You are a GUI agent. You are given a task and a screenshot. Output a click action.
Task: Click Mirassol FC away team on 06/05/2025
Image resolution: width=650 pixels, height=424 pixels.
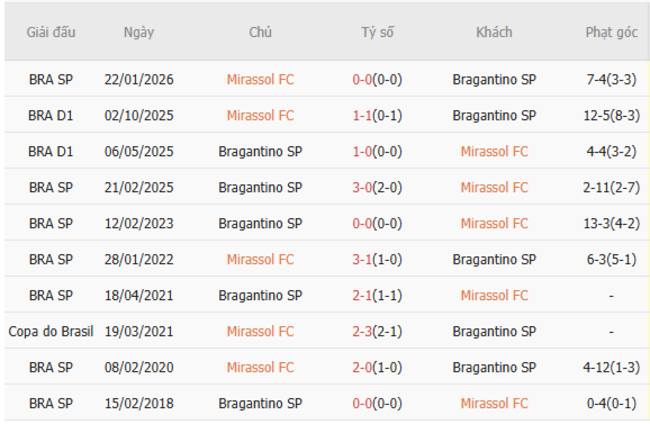(494, 151)
